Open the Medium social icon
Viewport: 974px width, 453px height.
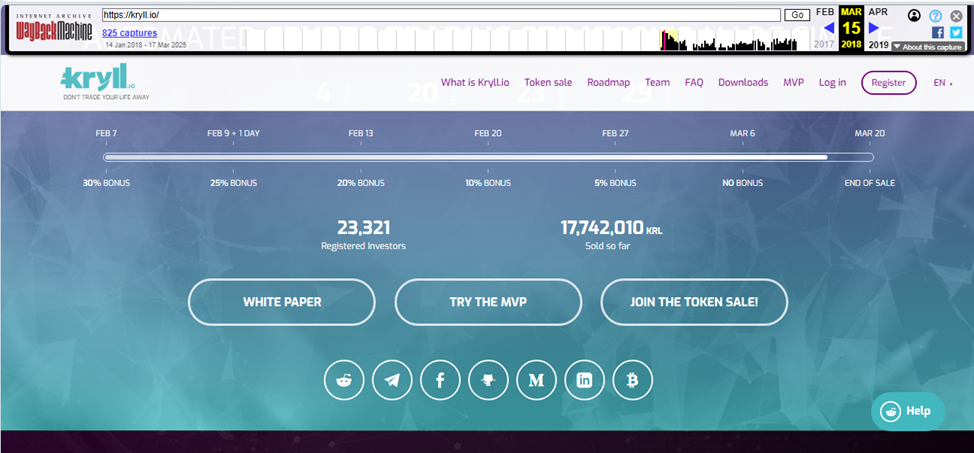pyautogui.click(x=536, y=380)
